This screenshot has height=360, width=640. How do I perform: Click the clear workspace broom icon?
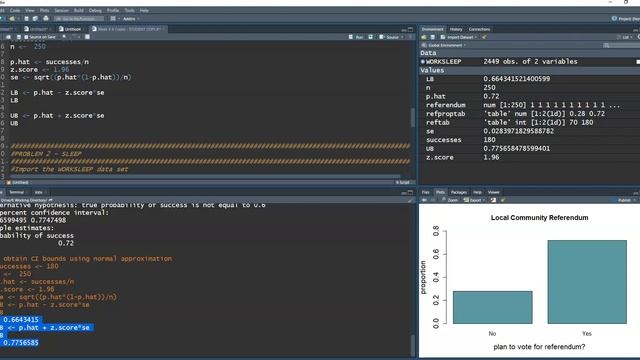click(x=484, y=37)
